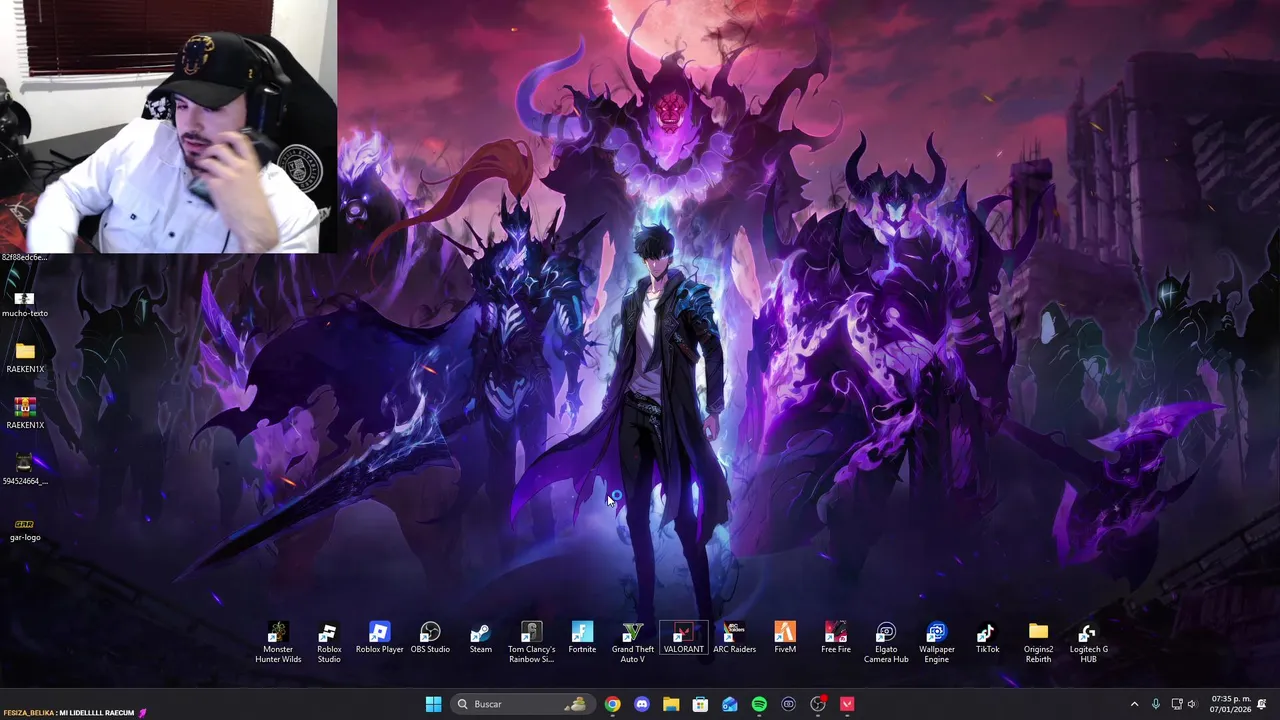Screen dimensions: 1280x720
Task: Open Elgato Camera Hub taskbar icon
Action: [x=788, y=704]
